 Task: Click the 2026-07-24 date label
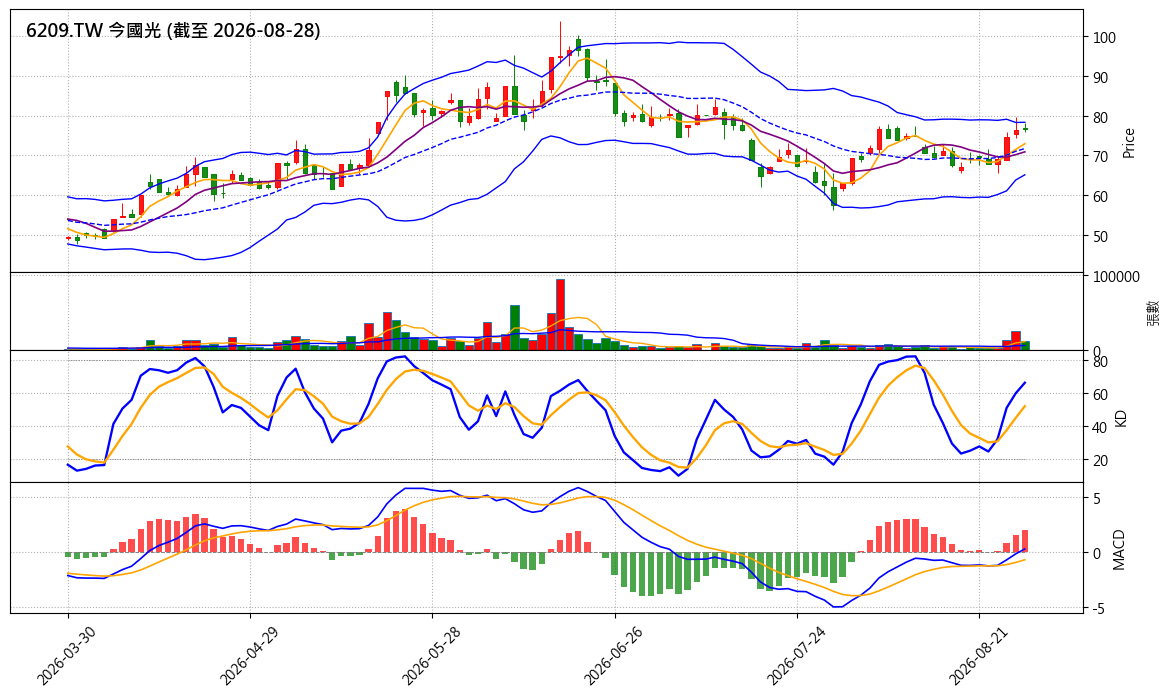[x=796, y=655]
